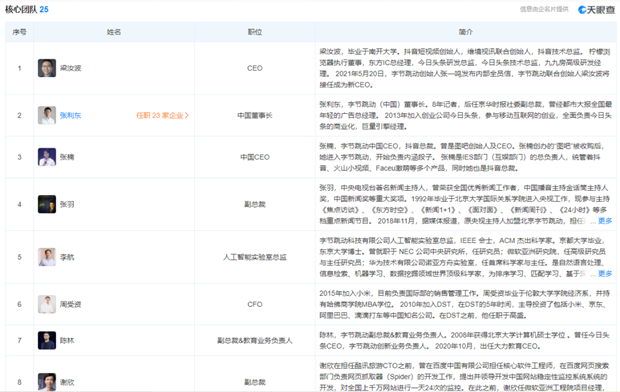Click the 天眼查 logo
This screenshot has width=620, height=392.
point(596,9)
